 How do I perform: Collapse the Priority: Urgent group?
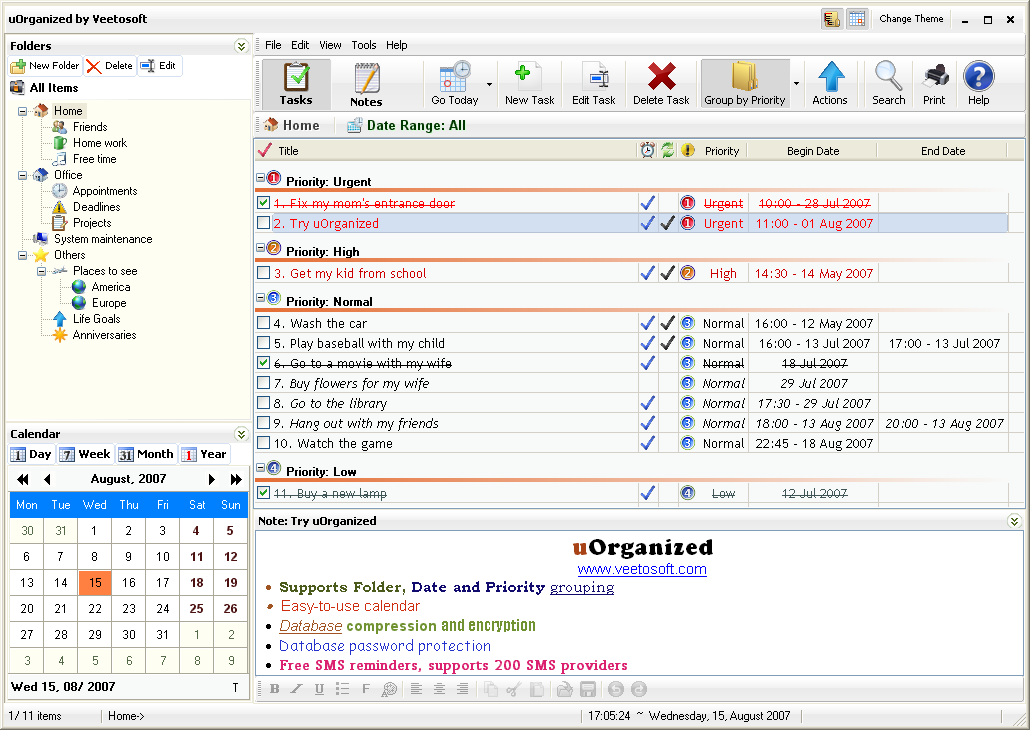pos(260,178)
